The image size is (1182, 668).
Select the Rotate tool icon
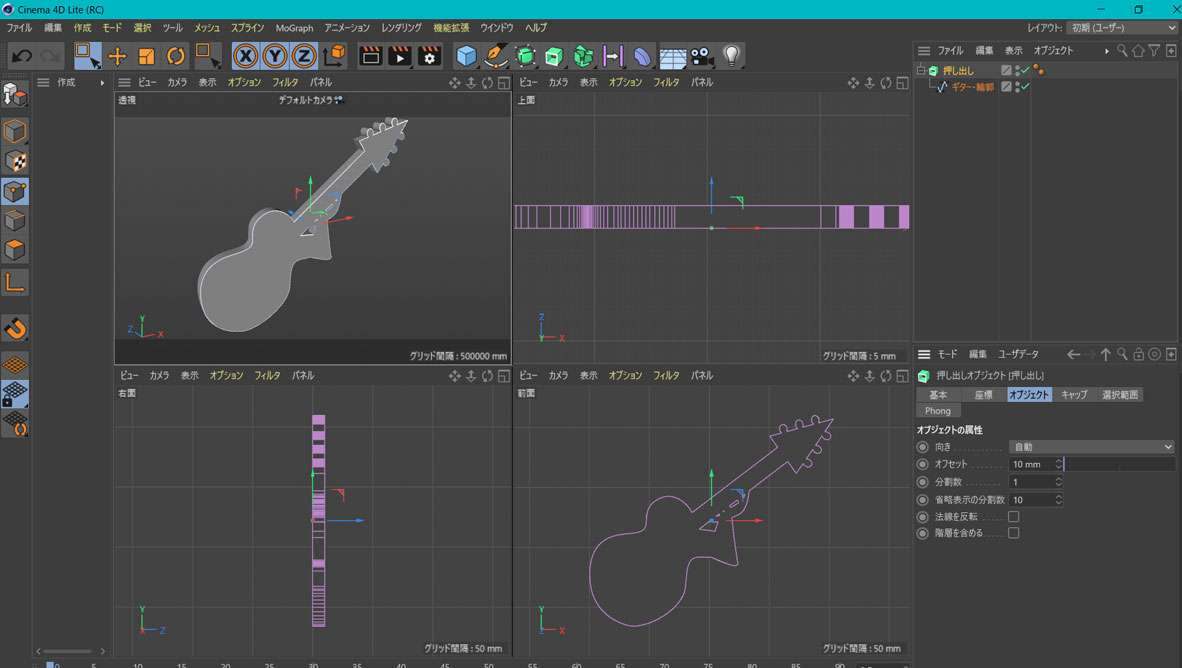[x=176, y=56]
